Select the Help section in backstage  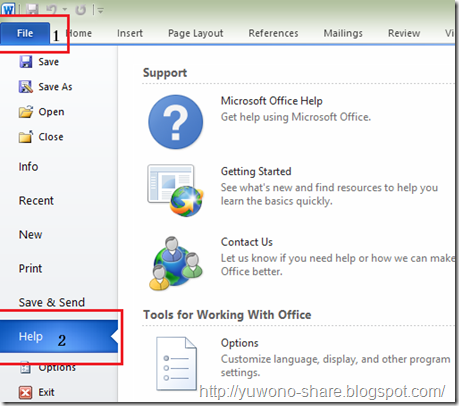59,336
